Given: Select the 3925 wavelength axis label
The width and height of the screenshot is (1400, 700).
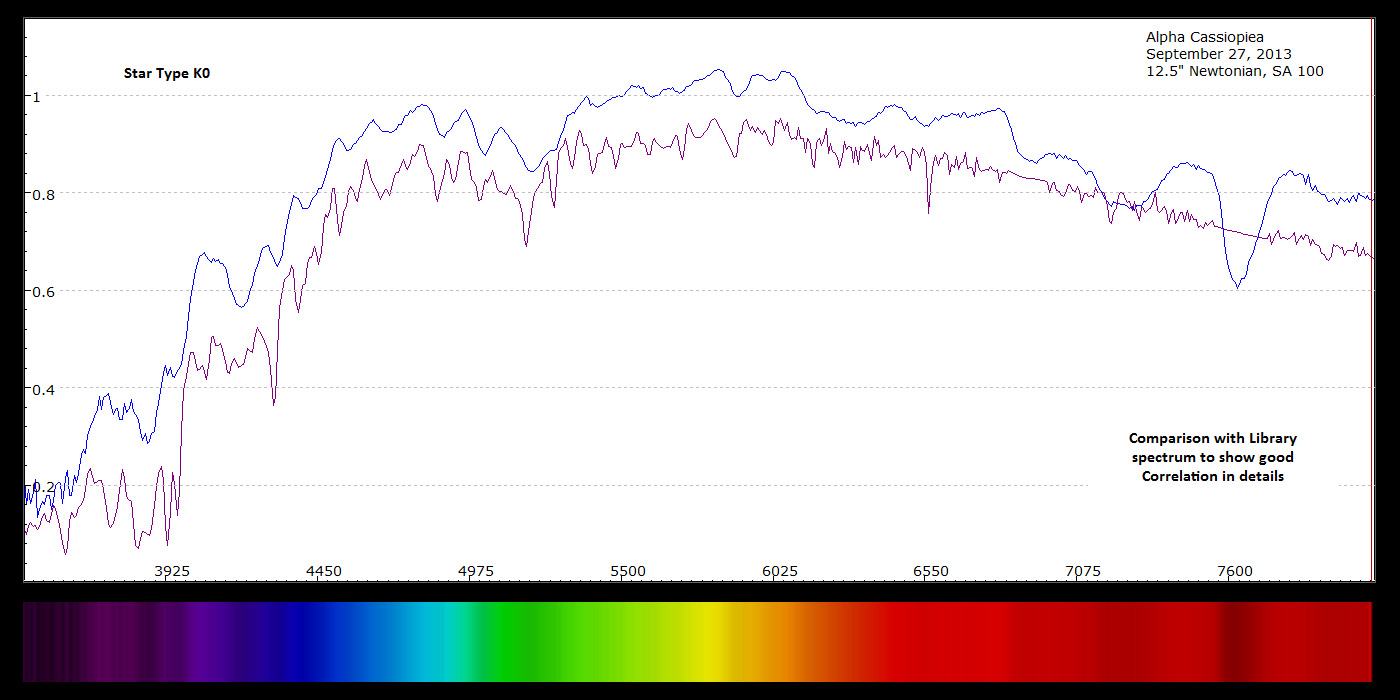Looking at the screenshot, I should click(172, 572).
